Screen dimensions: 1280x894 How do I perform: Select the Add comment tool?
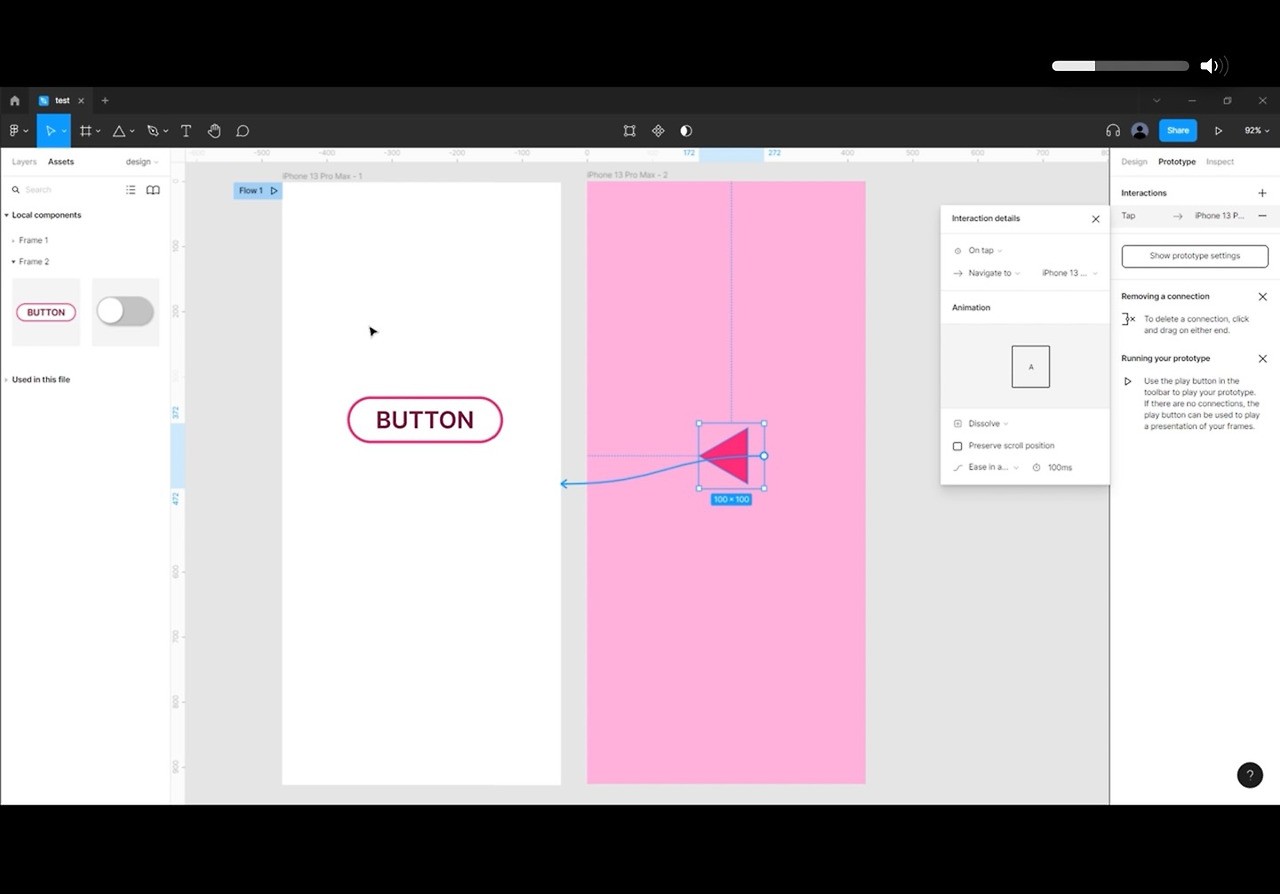(242, 131)
